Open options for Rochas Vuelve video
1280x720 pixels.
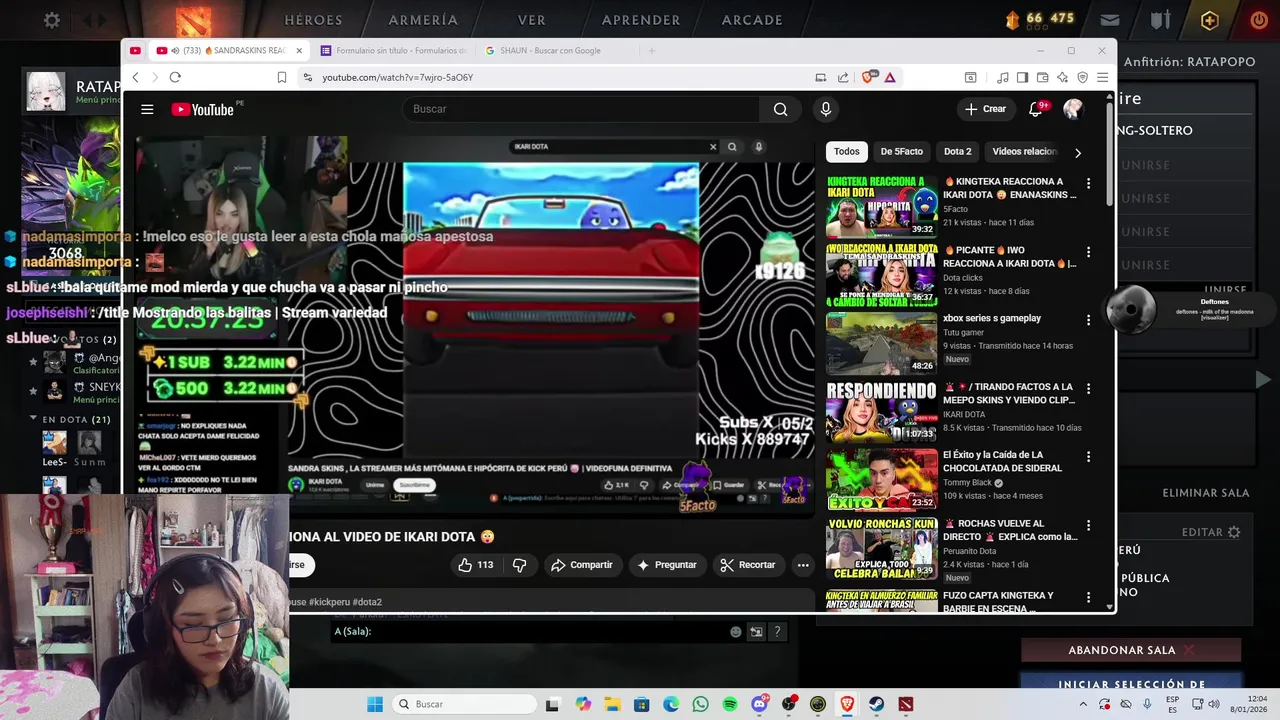pos(1088,525)
